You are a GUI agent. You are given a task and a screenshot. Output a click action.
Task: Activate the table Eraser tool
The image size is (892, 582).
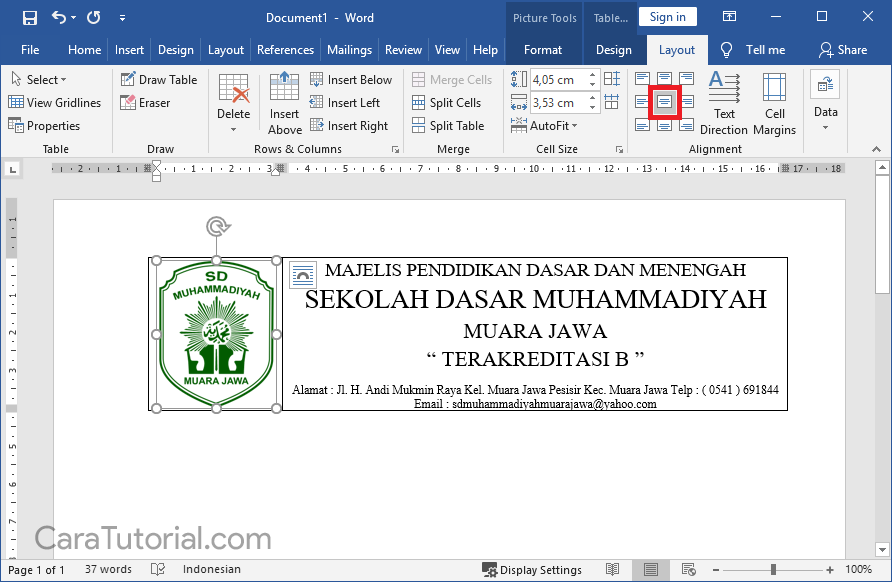tap(145, 103)
